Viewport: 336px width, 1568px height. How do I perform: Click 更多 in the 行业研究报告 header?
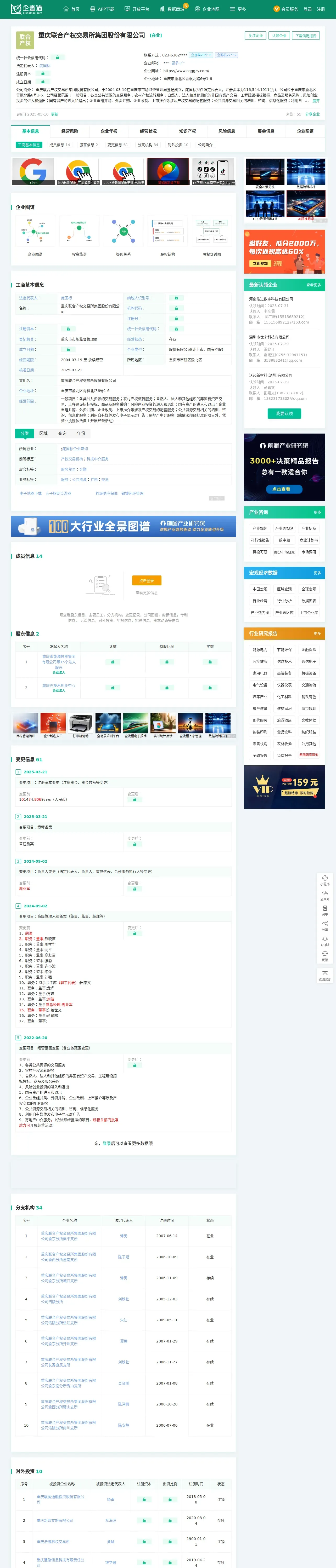pos(317,634)
